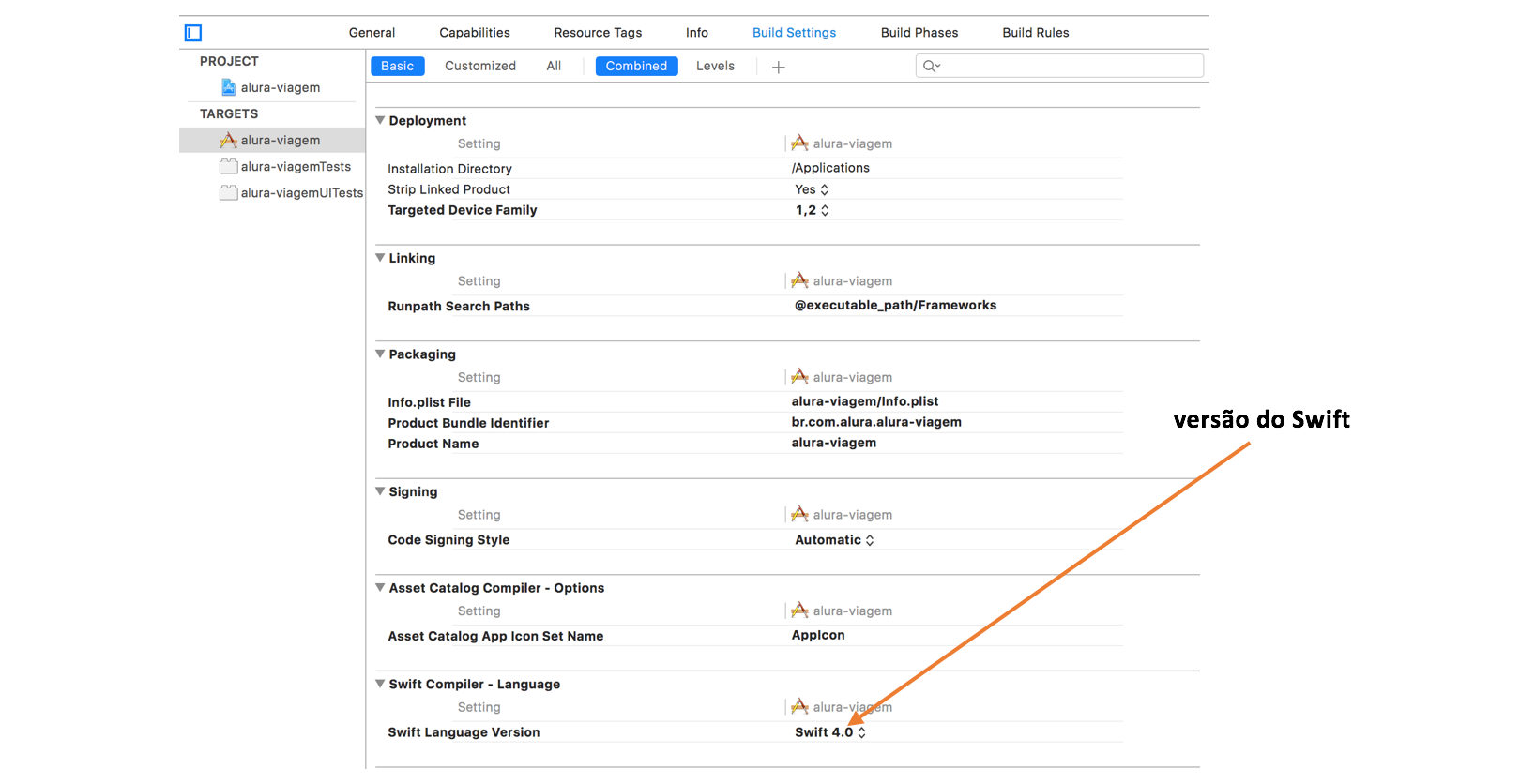The width and height of the screenshot is (1535, 784).
Task: Select the Product Bundle Identifier setting
Action: (468, 423)
